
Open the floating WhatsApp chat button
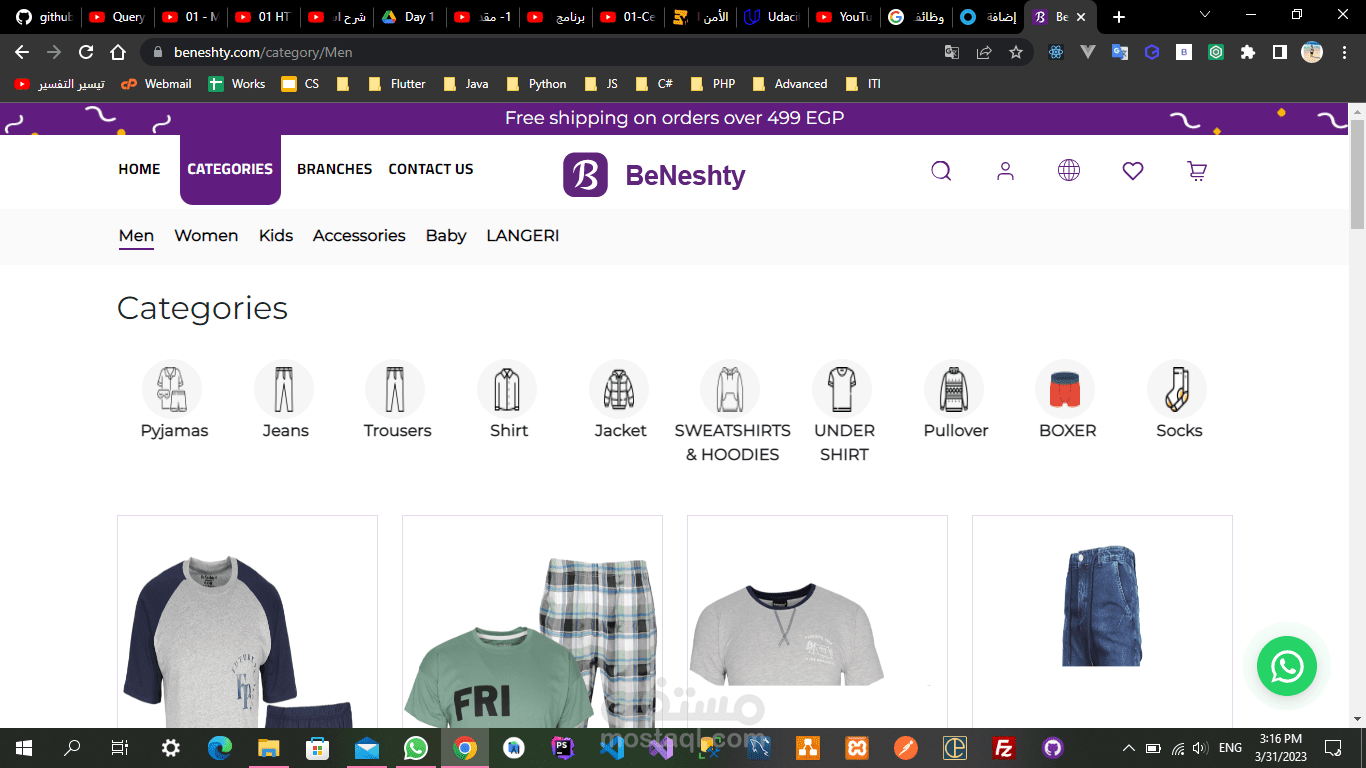[1287, 666]
